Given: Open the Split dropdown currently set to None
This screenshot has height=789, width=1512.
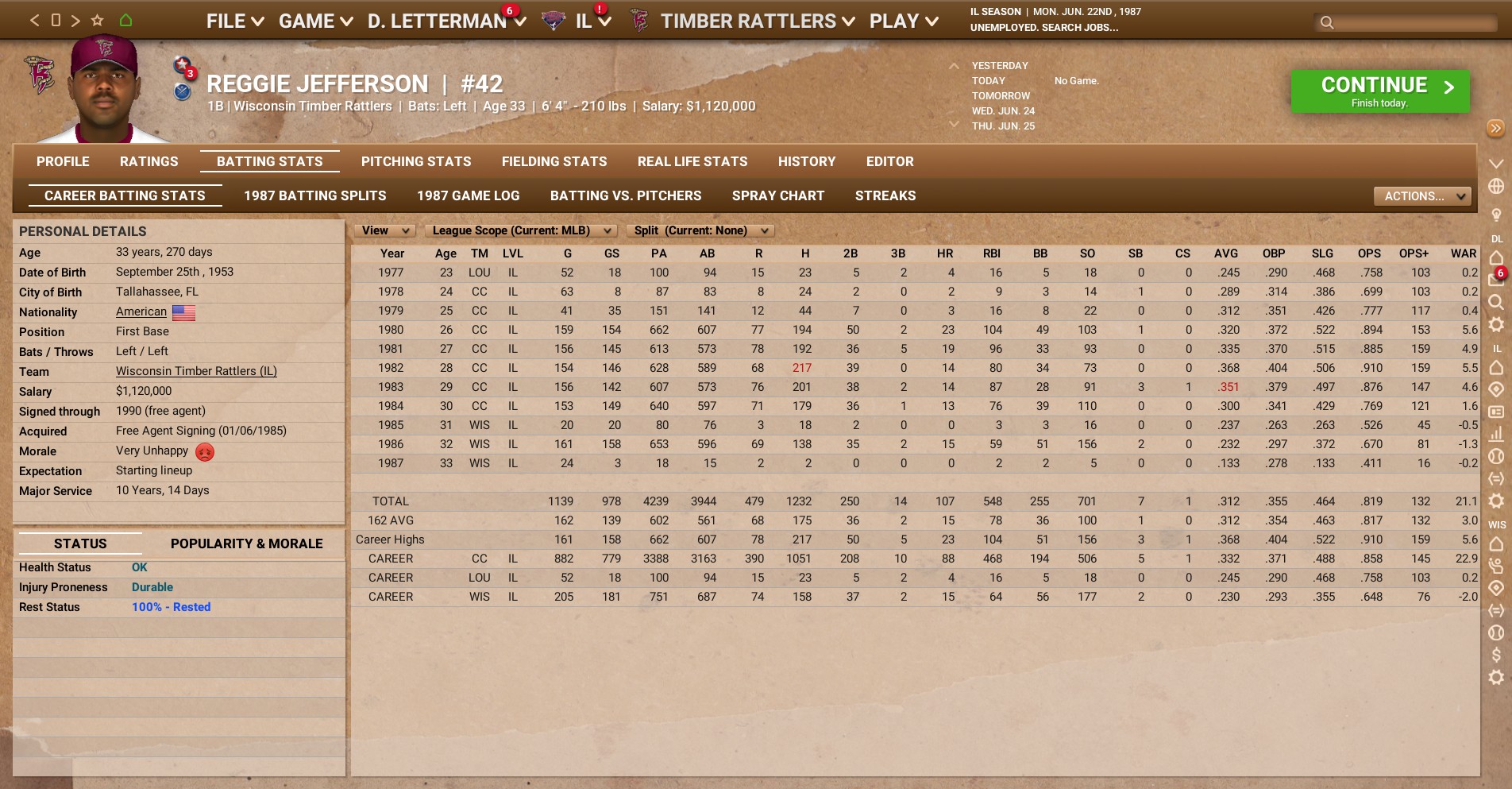Looking at the screenshot, I should click(x=700, y=230).
